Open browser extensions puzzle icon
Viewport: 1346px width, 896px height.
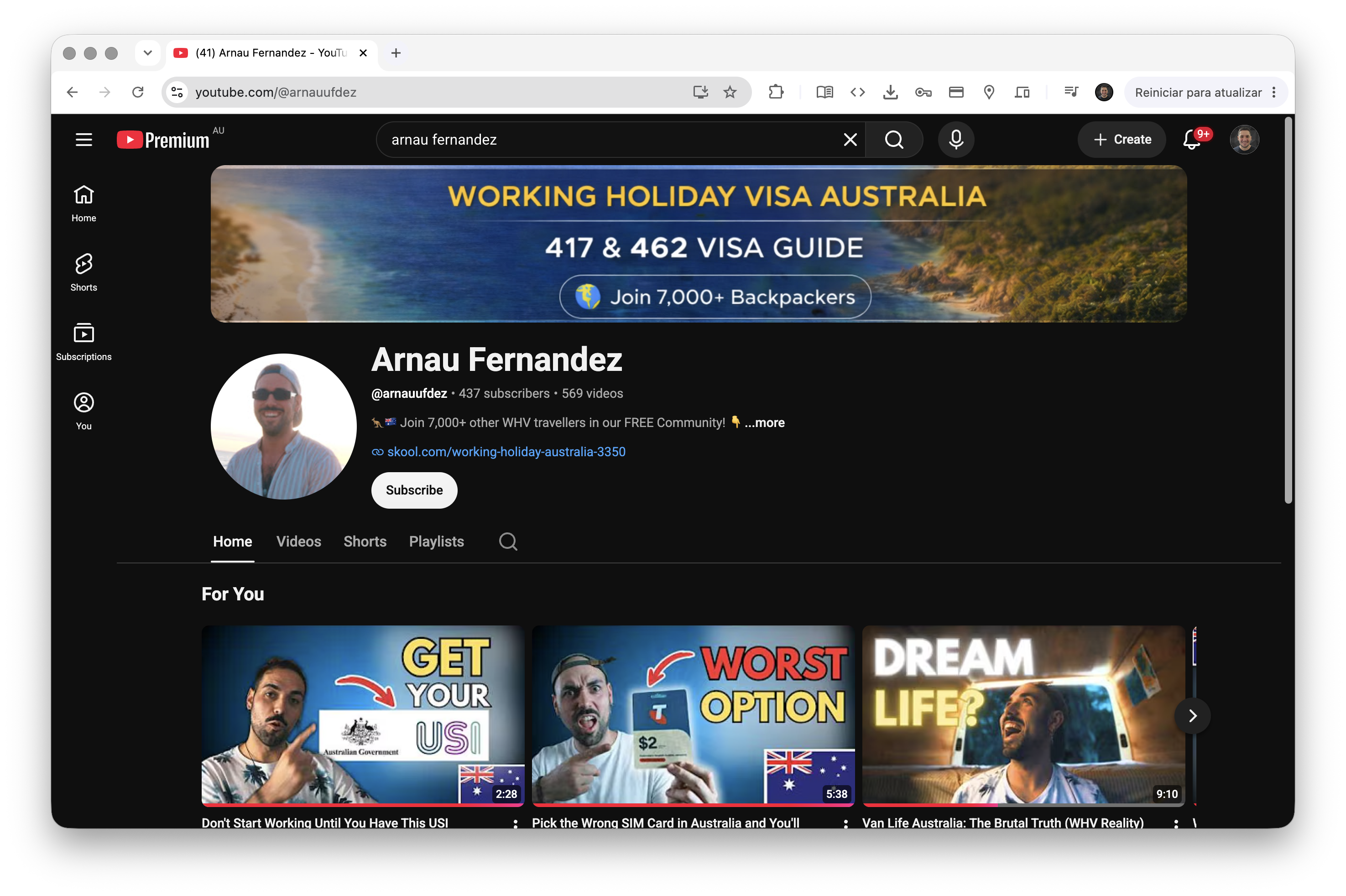pos(776,92)
